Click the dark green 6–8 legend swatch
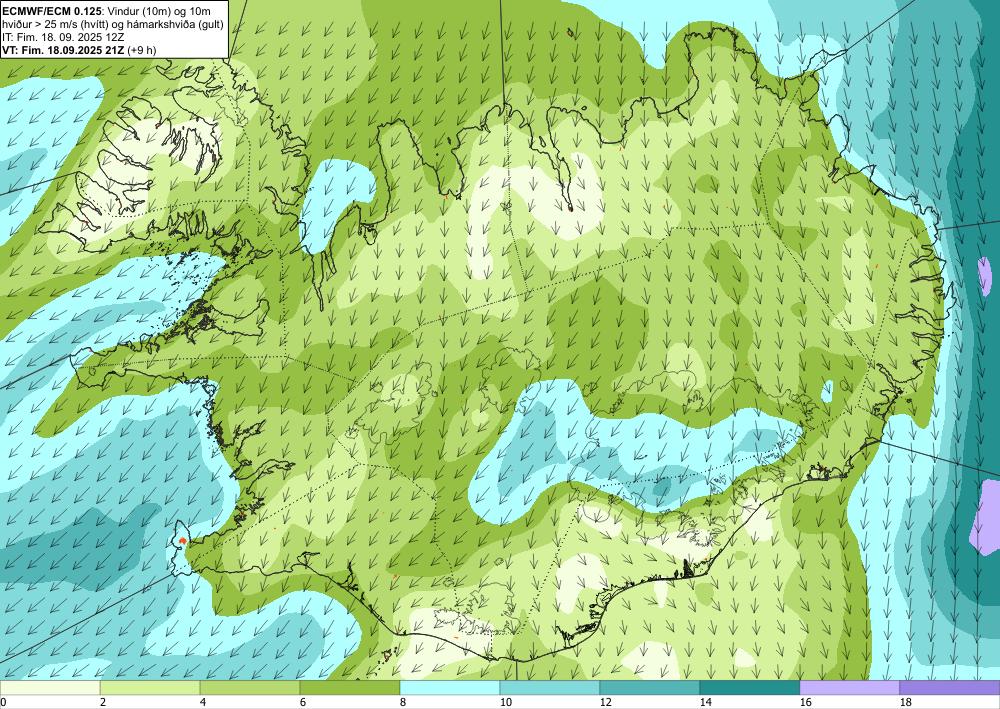The image size is (1000, 709). 350,688
